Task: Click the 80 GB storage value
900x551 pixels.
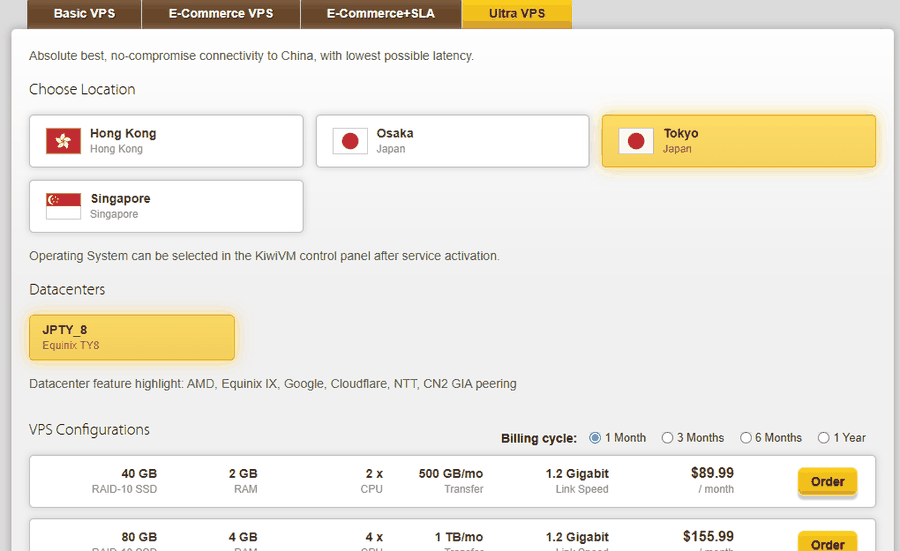Action: (139, 537)
